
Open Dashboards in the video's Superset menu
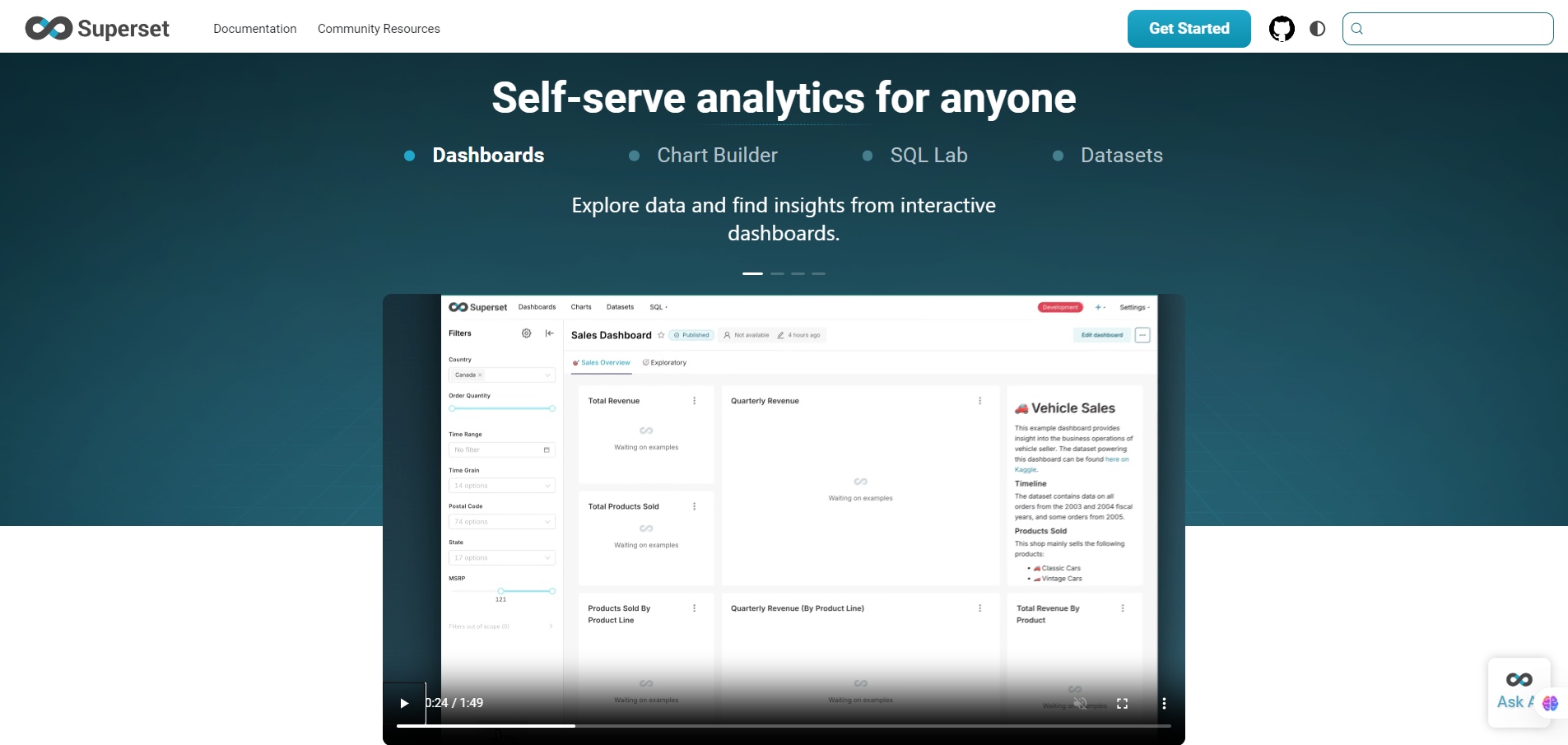(537, 307)
